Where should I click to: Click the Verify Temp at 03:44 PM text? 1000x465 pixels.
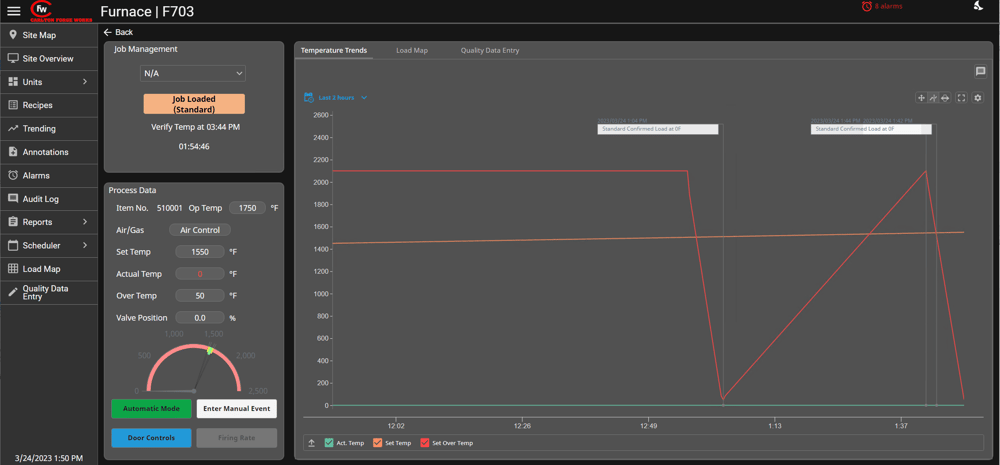tap(195, 127)
